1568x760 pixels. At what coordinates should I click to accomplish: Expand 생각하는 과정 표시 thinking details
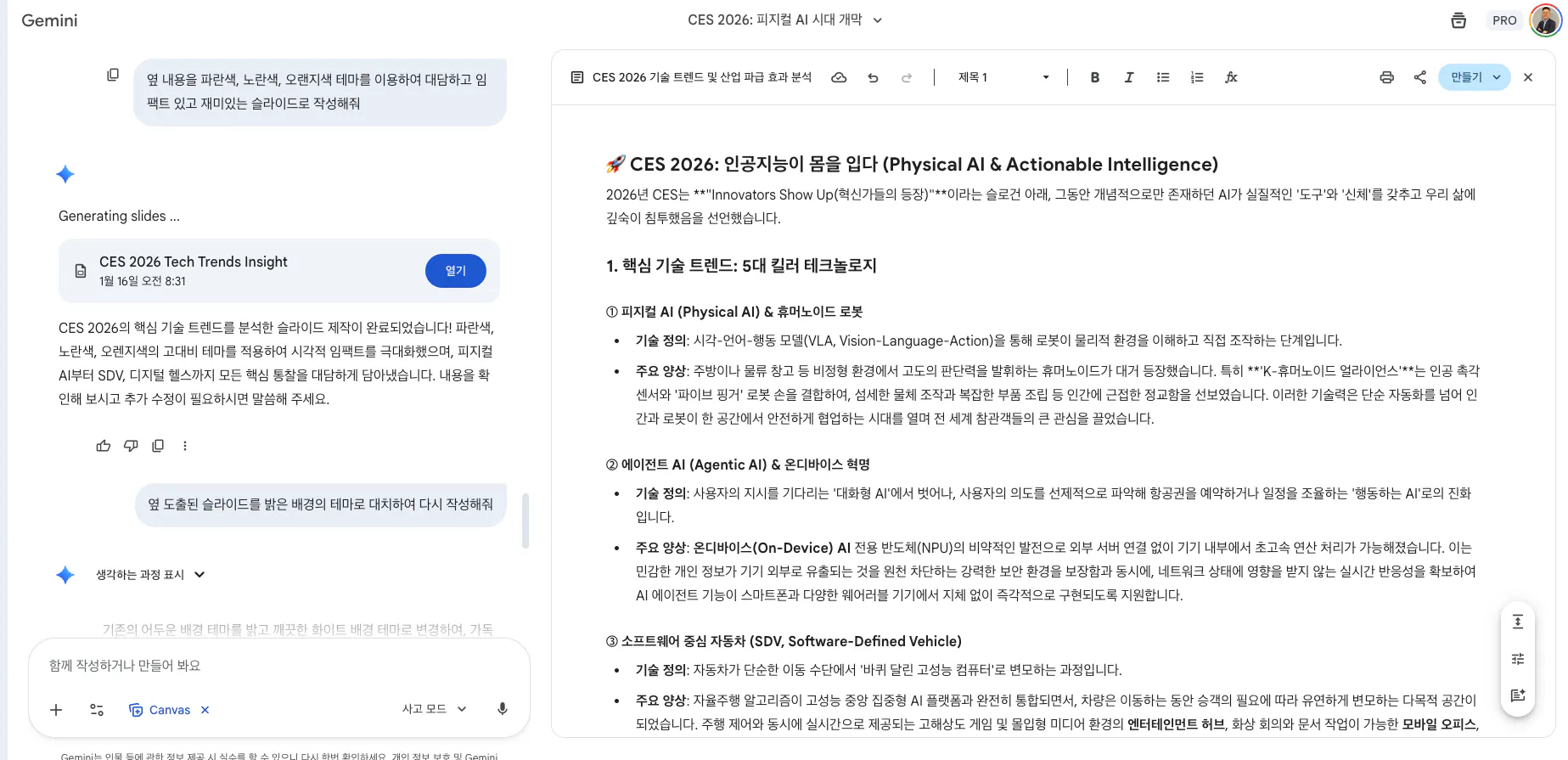coord(150,575)
